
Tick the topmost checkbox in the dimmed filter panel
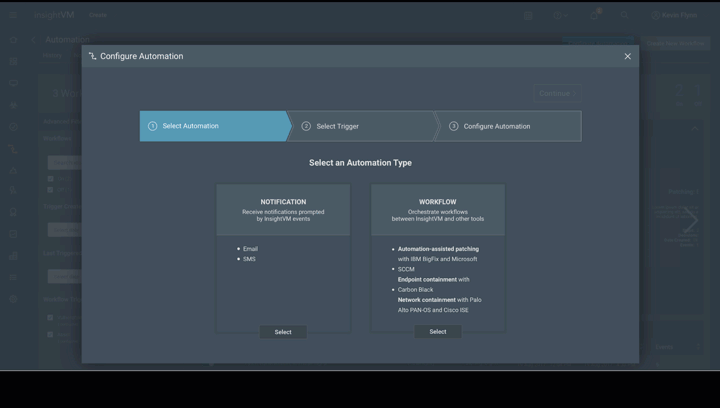point(50,179)
